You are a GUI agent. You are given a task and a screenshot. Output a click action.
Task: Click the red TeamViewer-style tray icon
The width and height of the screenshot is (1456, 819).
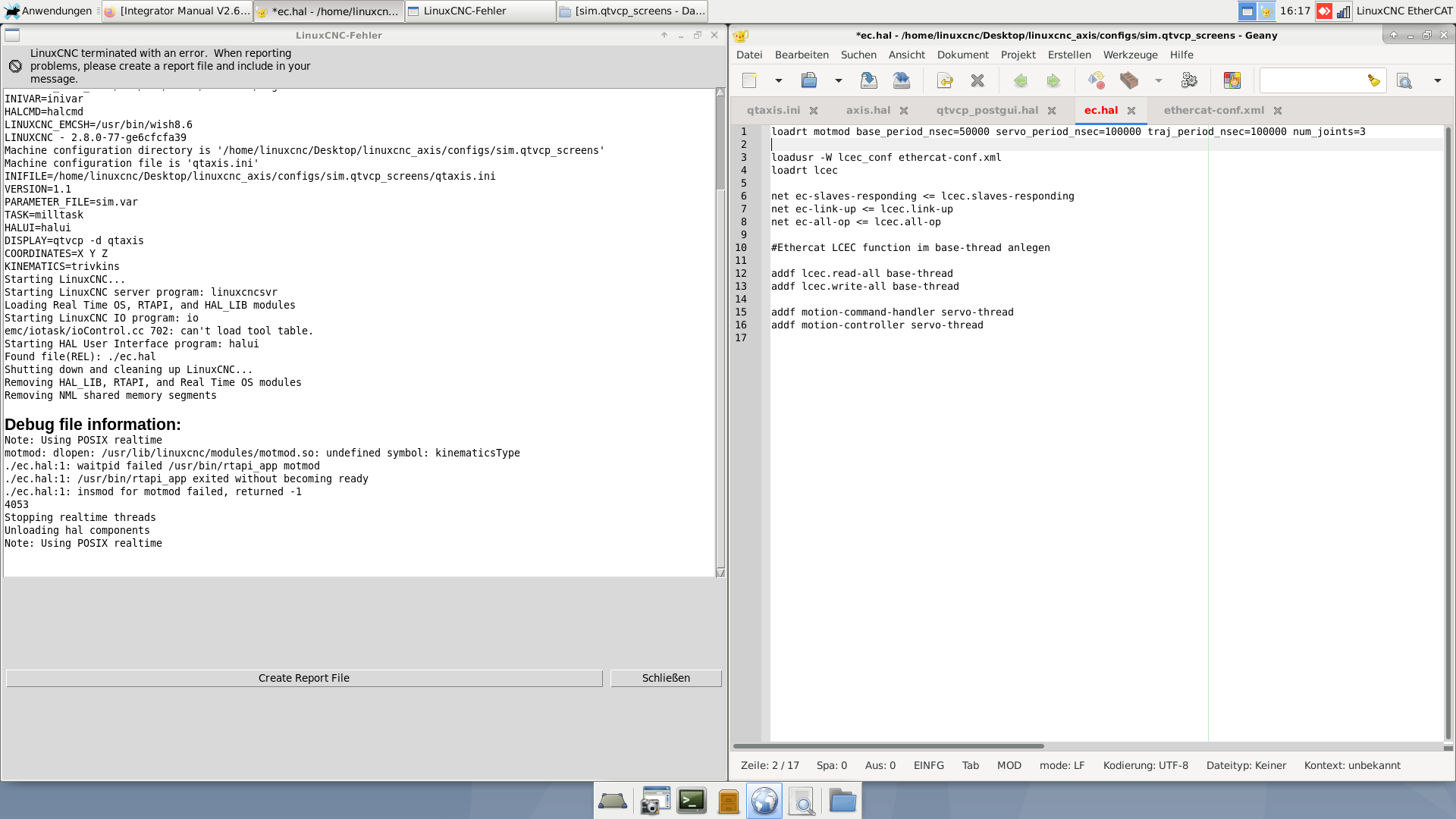[1324, 11]
